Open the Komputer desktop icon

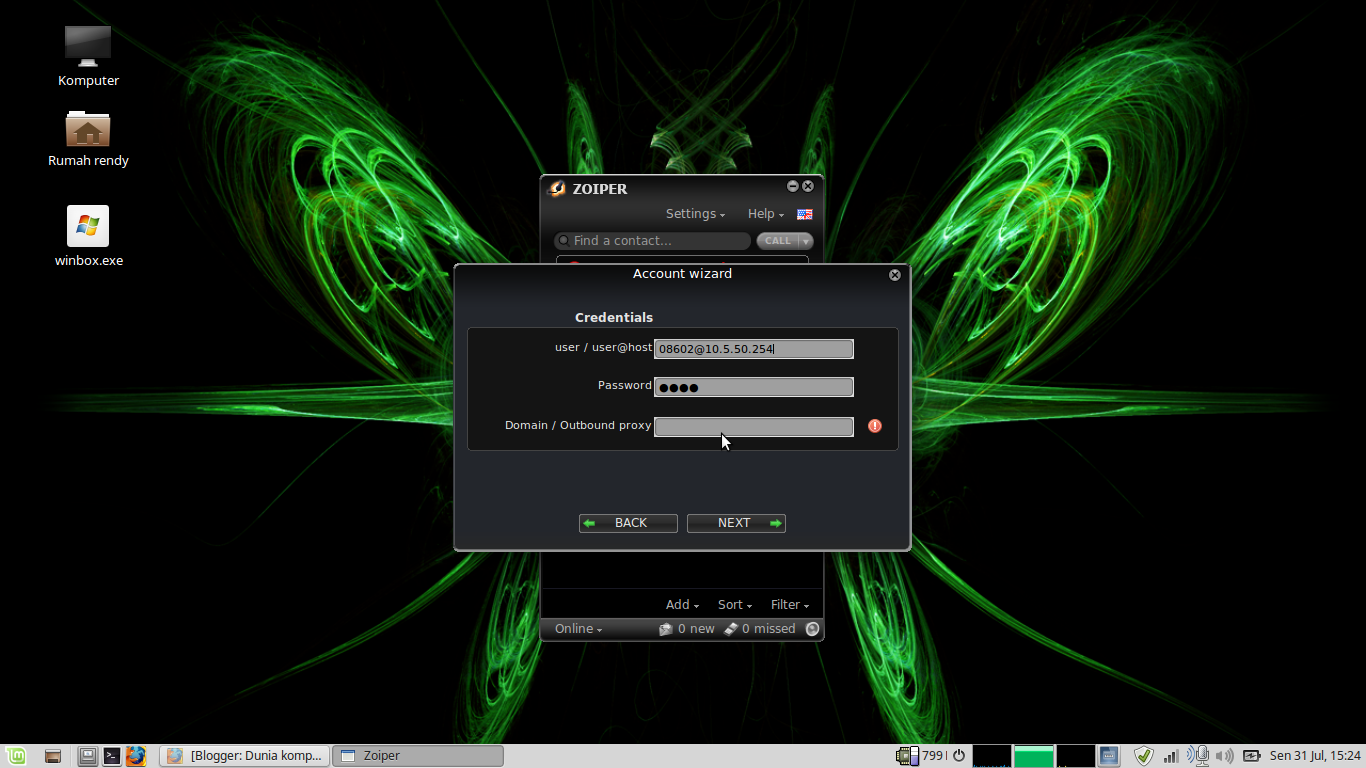[x=88, y=56]
